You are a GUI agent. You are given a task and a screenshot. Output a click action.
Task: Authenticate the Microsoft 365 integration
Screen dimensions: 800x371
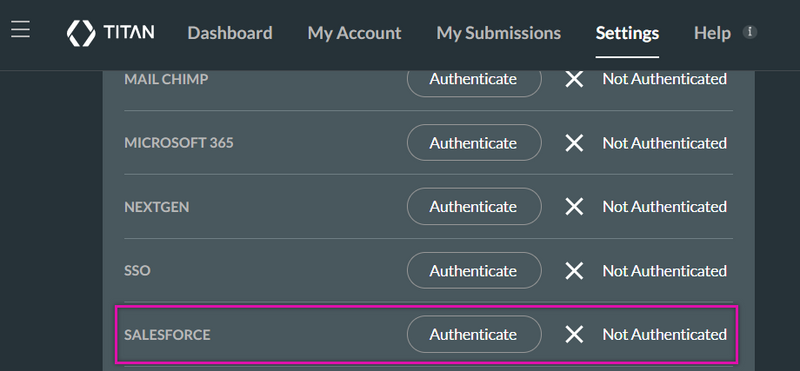click(x=474, y=143)
